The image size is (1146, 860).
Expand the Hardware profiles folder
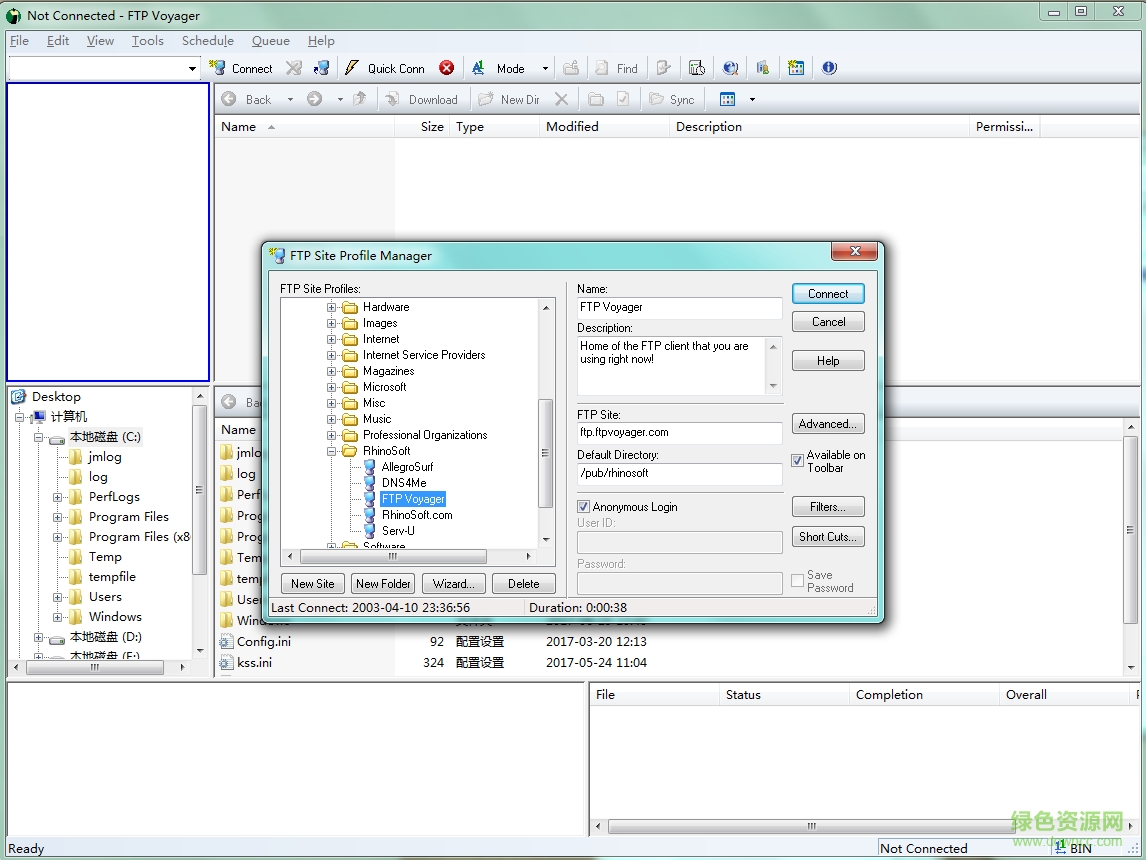(332, 307)
